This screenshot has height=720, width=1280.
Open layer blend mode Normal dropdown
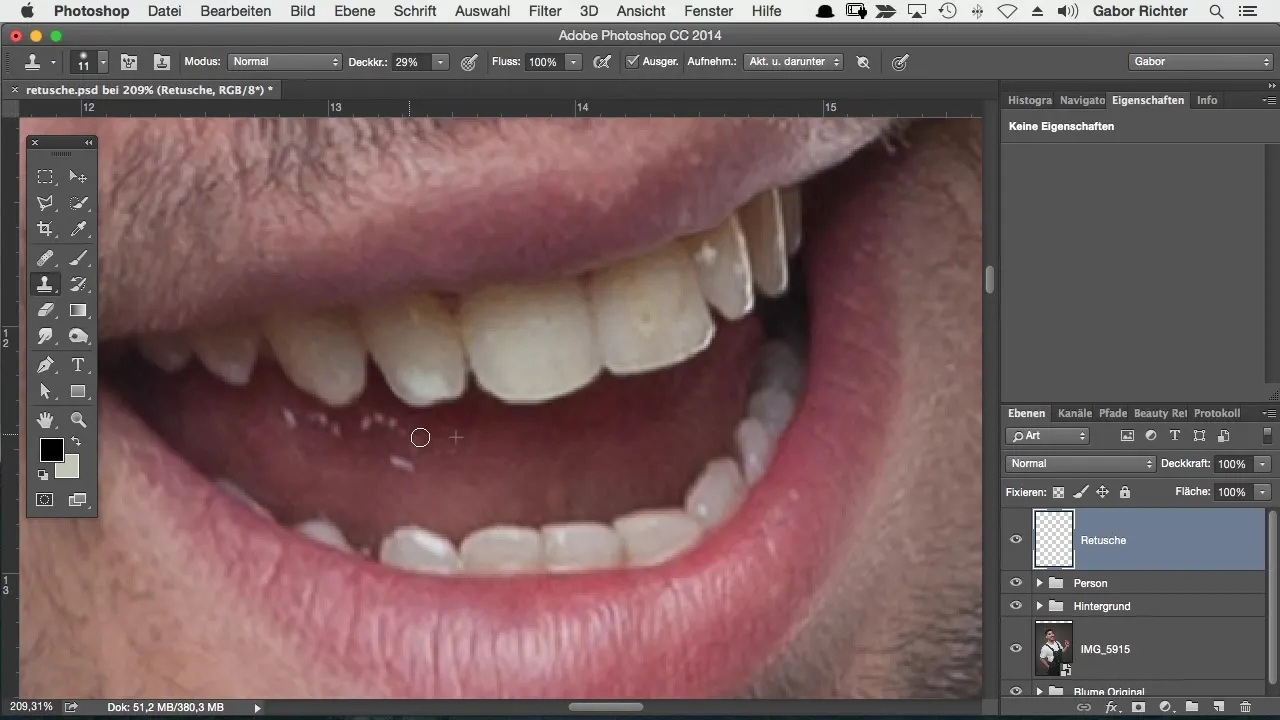[x=1080, y=464]
